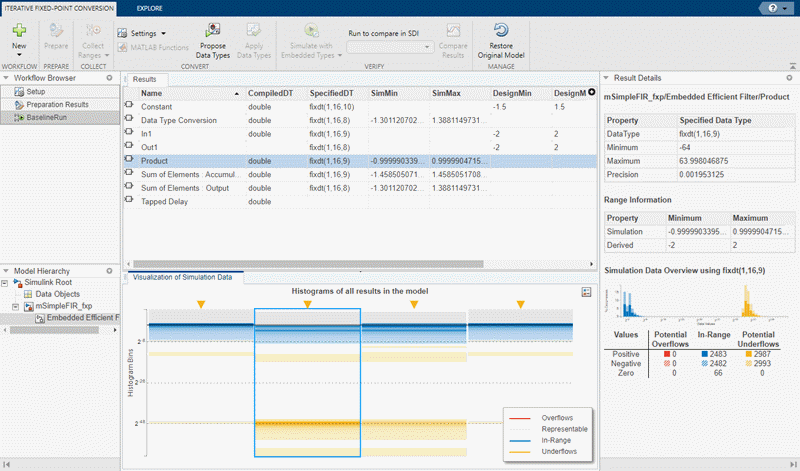Click the Workflow Browser panel gear icon
The height and width of the screenshot is (471, 800).
point(111,77)
